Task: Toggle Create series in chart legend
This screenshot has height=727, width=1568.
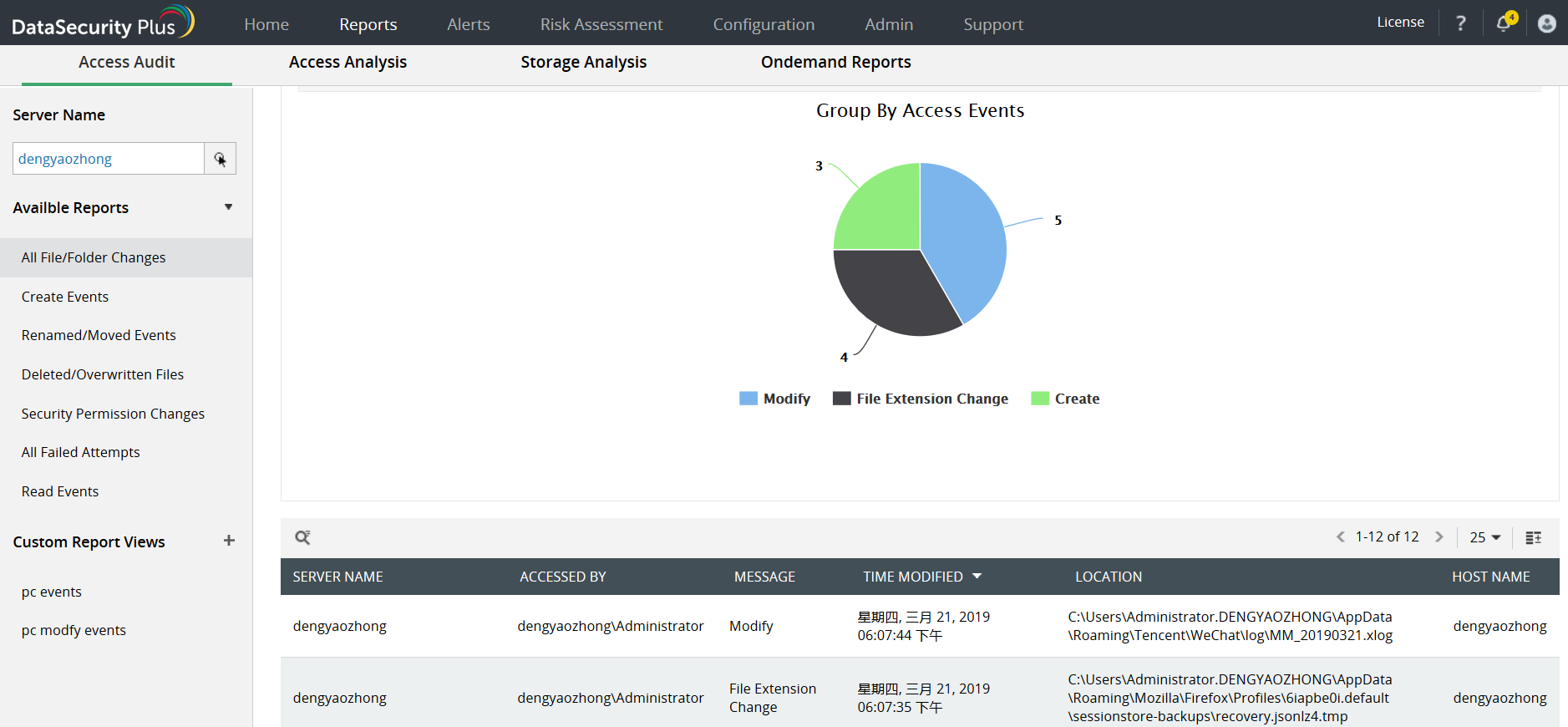Action: (x=1066, y=399)
